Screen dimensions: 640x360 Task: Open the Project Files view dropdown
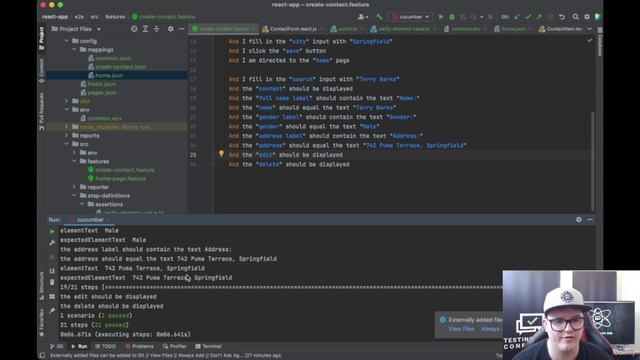pos(76,29)
